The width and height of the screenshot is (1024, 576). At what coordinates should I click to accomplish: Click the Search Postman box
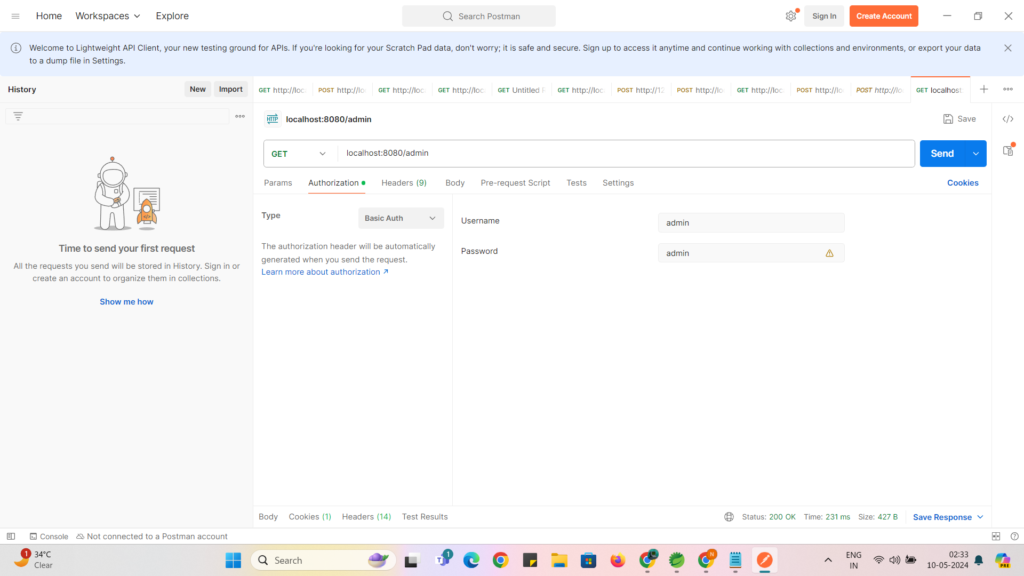pyautogui.click(x=479, y=16)
